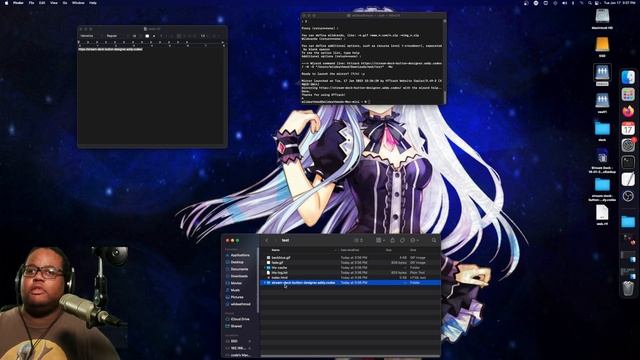Viewport: 640px width, 360px height.
Task: Open System Settings in the Dock
Action: tap(628, 145)
